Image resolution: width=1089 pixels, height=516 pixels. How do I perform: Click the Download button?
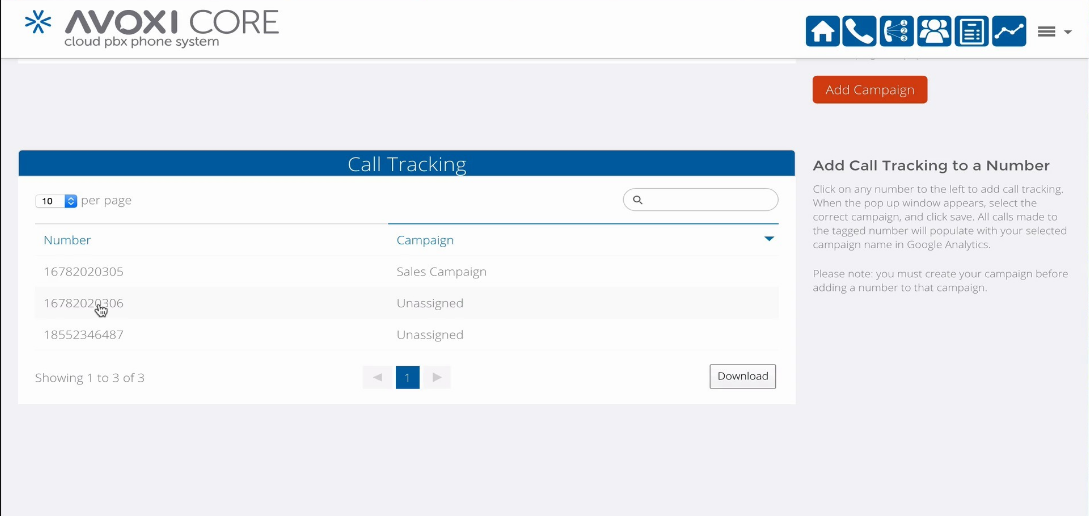point(742,376)
